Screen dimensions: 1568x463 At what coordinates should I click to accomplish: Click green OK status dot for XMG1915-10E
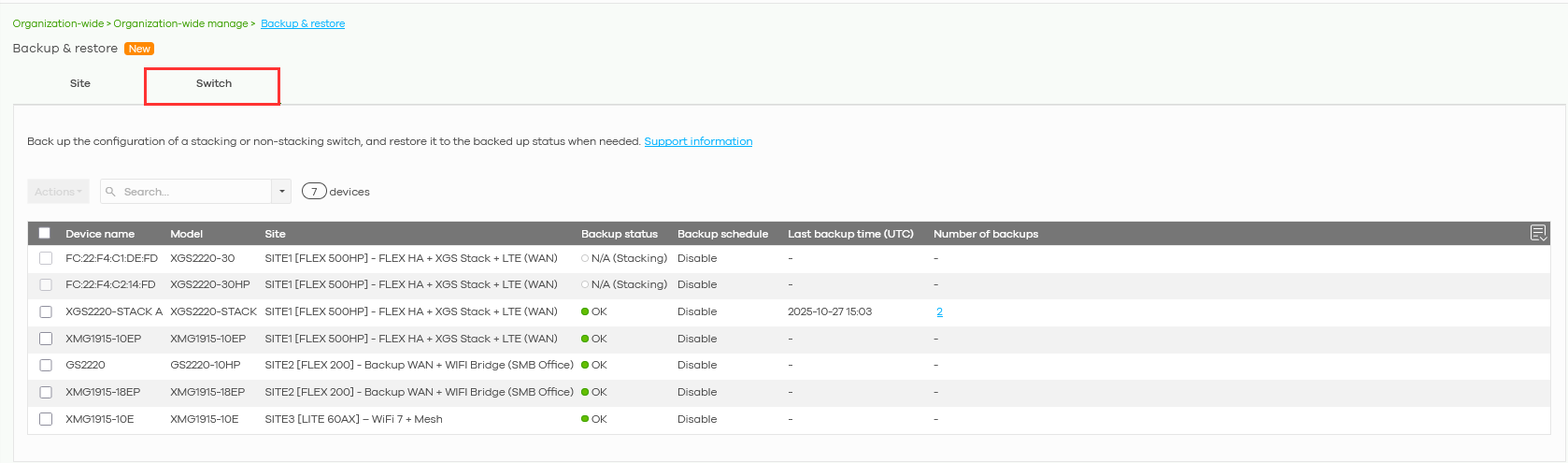[x=585, y=419]
